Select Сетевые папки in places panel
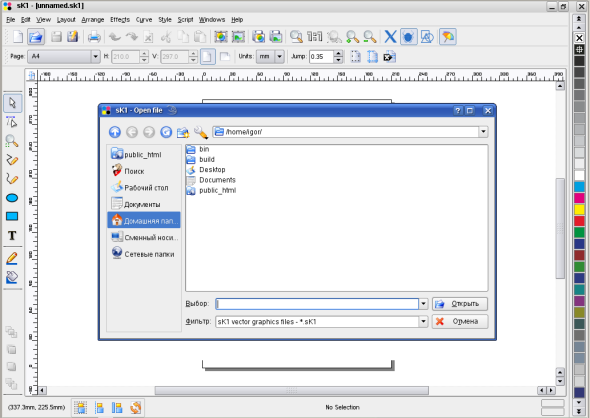Viewport: 590px width, 418px height. 144,254
